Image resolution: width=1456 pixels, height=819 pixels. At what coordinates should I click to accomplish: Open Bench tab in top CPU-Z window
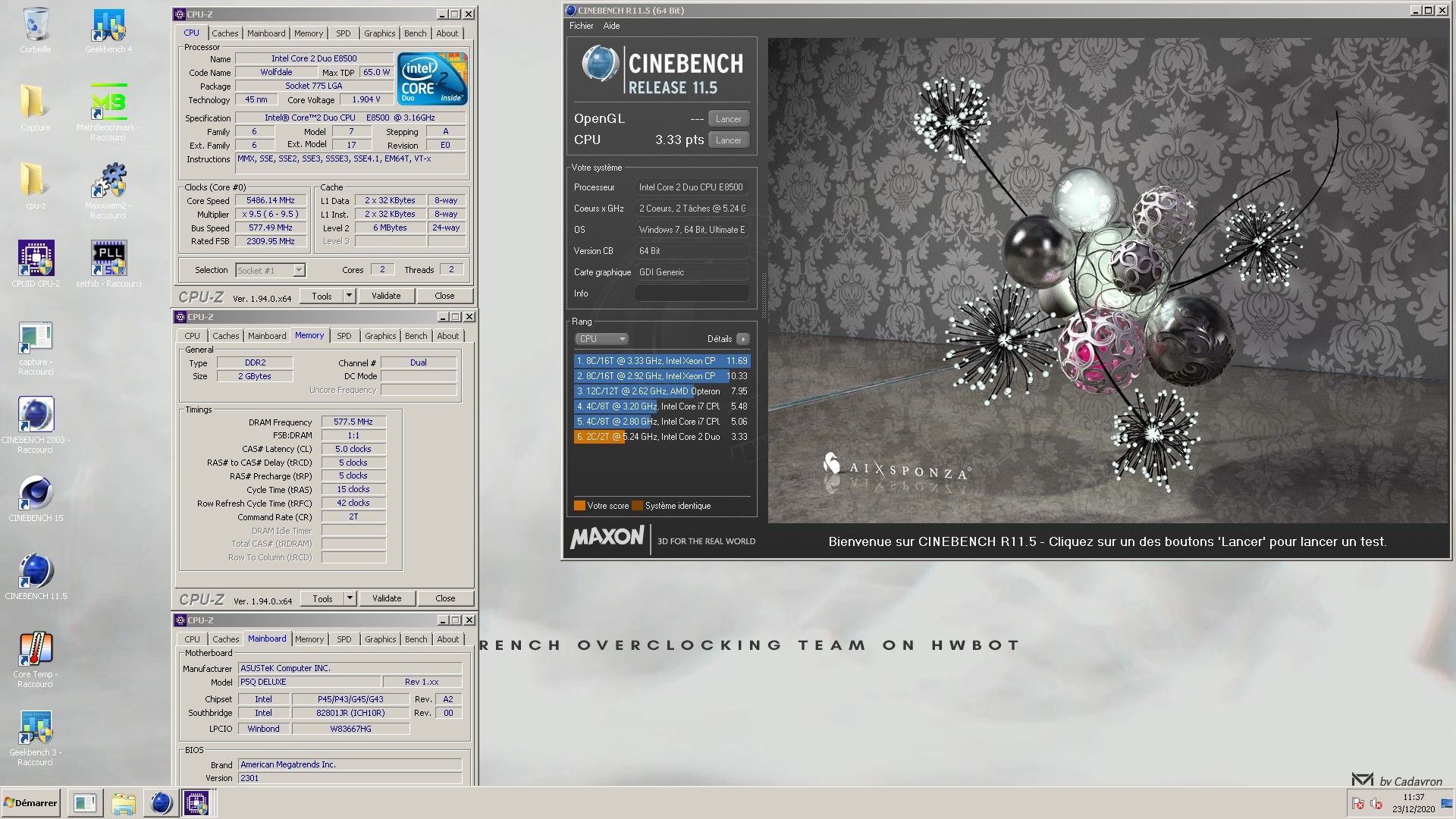coord(415,33)
